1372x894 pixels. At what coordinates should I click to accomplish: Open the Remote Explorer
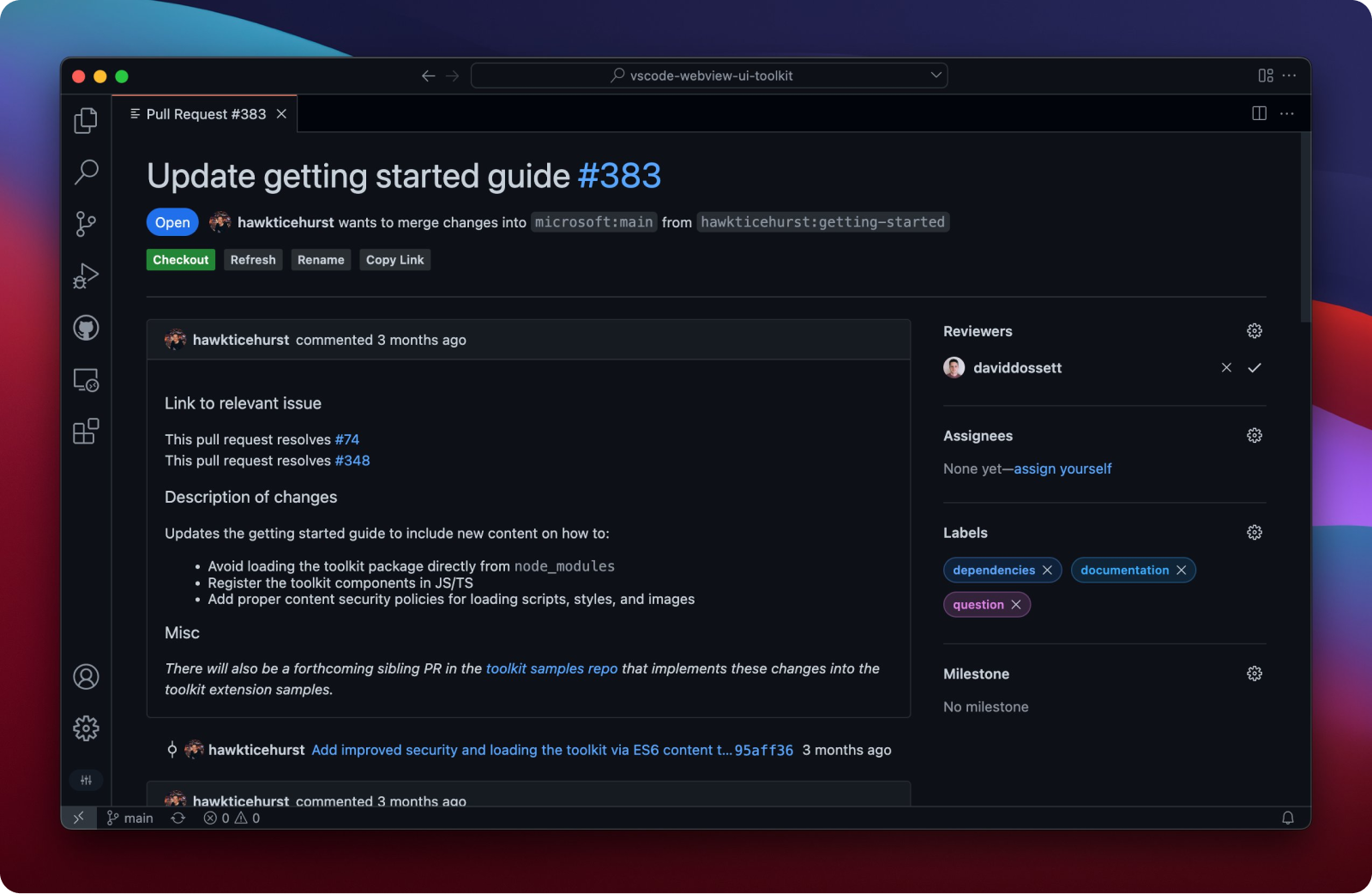85,380
